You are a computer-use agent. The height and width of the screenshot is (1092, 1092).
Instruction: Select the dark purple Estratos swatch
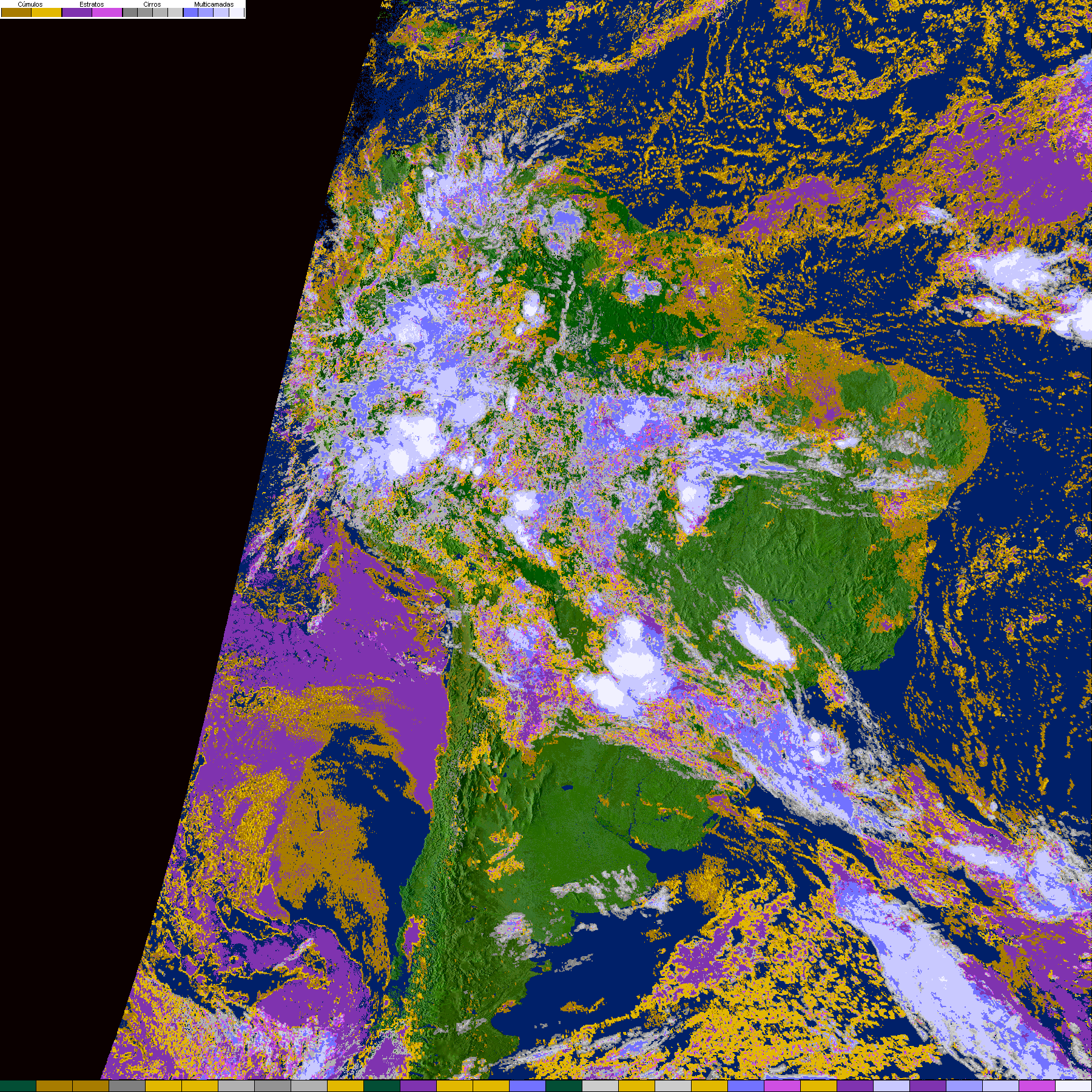pos(77,12)
